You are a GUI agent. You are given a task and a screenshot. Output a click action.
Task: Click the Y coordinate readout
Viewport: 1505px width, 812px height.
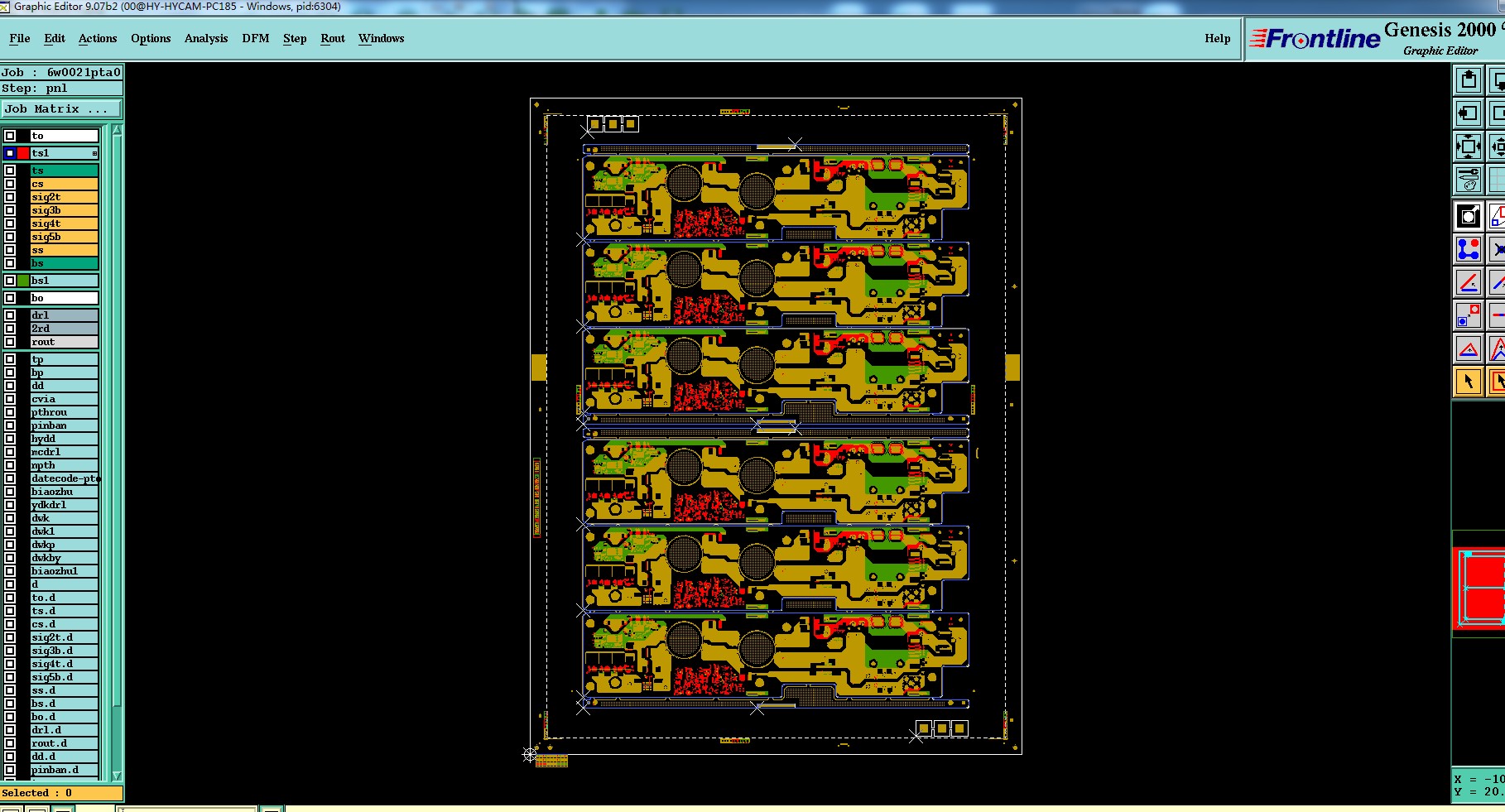point(1480,792)
